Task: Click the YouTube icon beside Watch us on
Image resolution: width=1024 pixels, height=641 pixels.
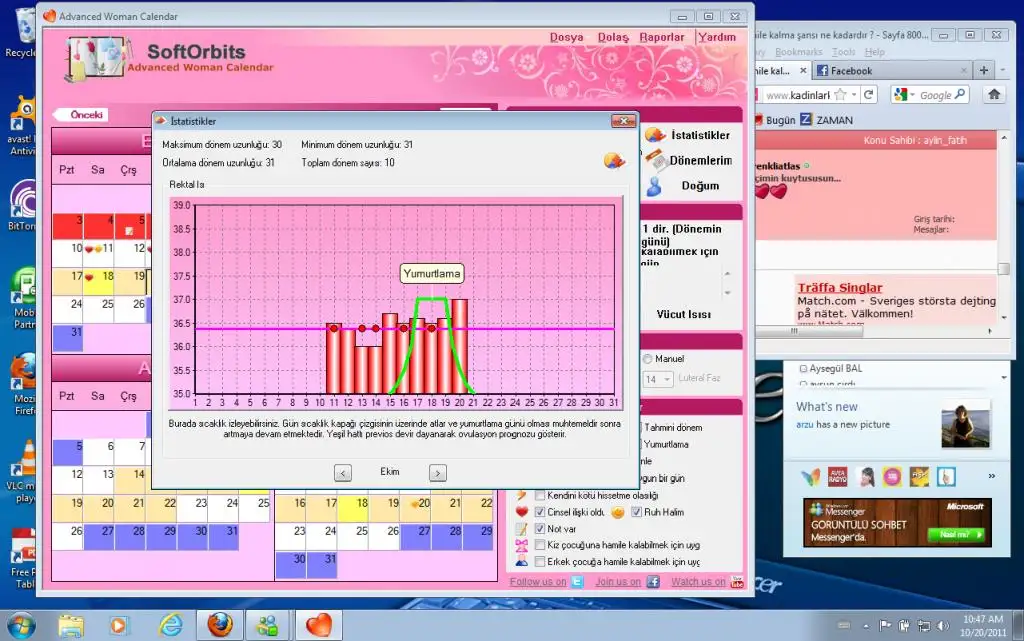Action: (737, 582)
